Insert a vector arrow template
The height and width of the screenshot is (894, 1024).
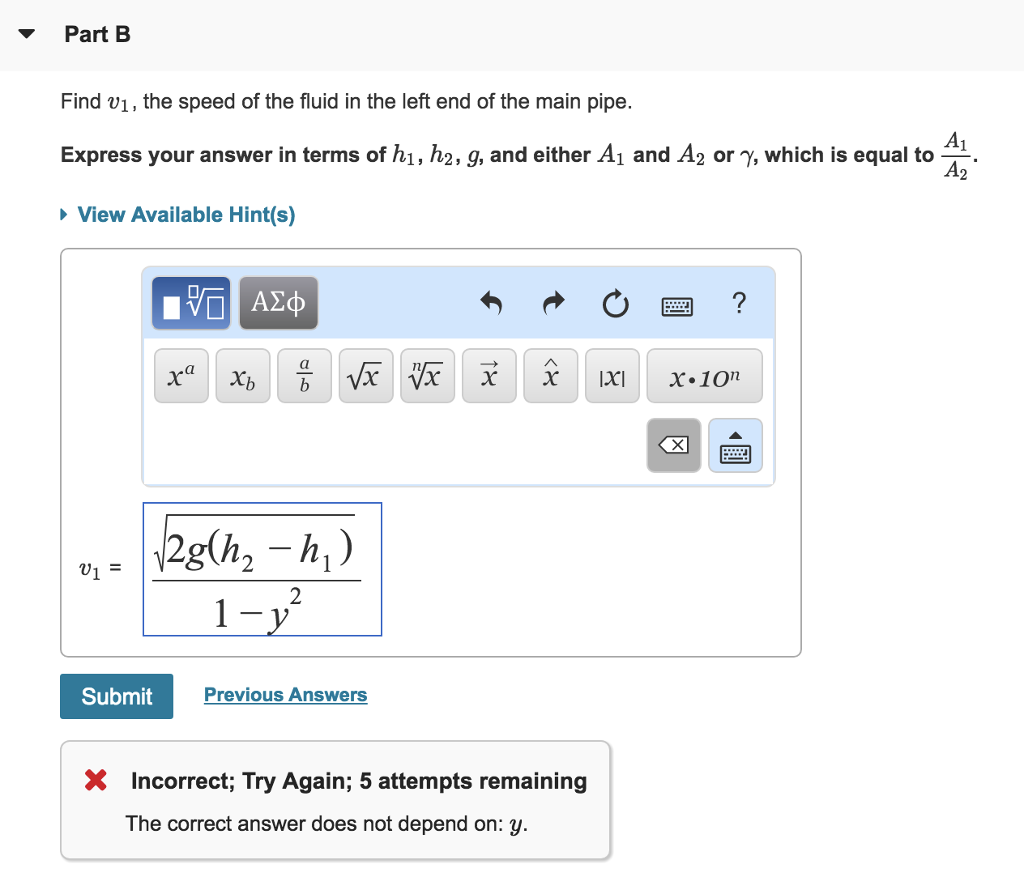click(x=489, y=376)
